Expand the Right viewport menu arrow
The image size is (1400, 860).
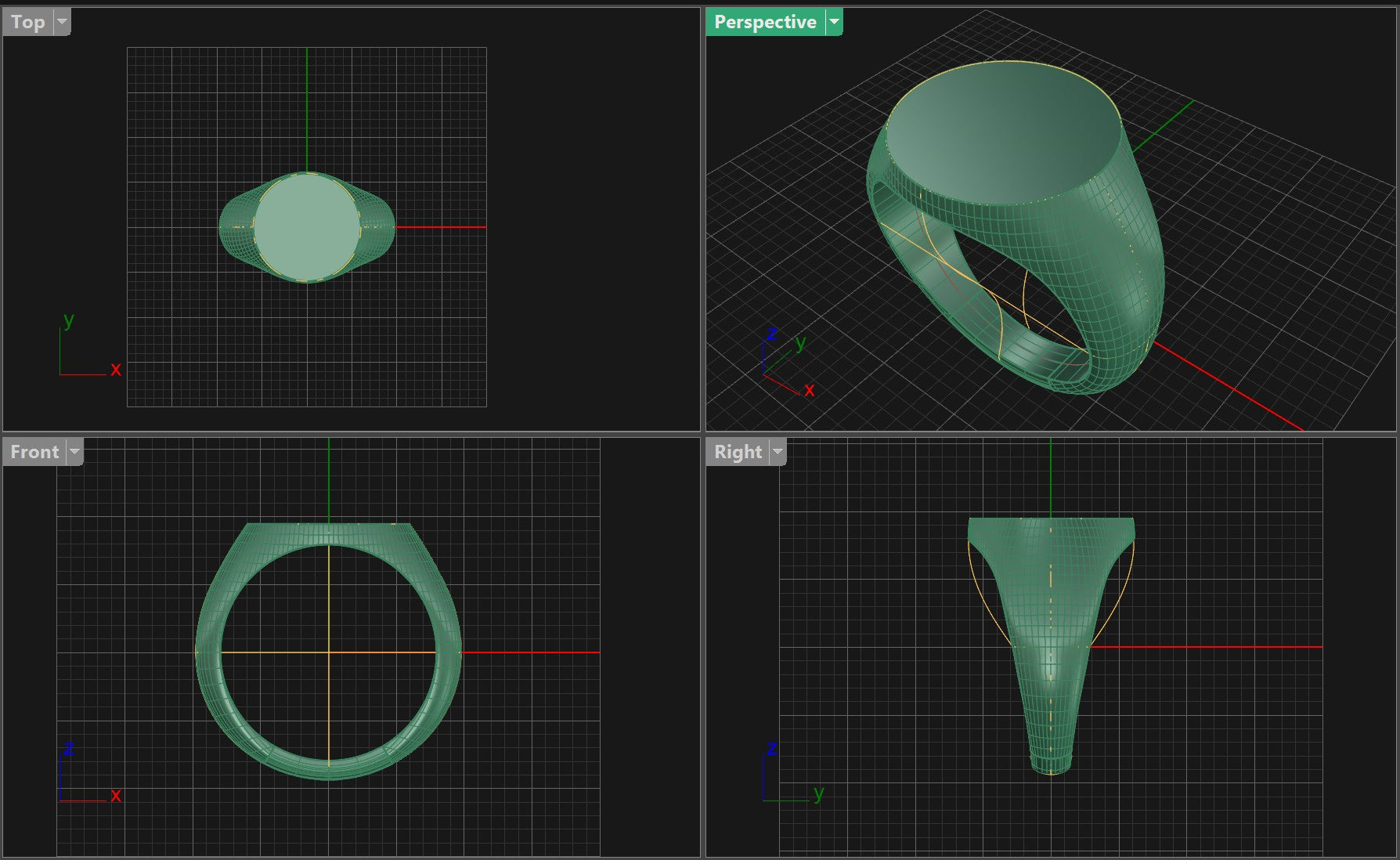(x=778, y=452)
